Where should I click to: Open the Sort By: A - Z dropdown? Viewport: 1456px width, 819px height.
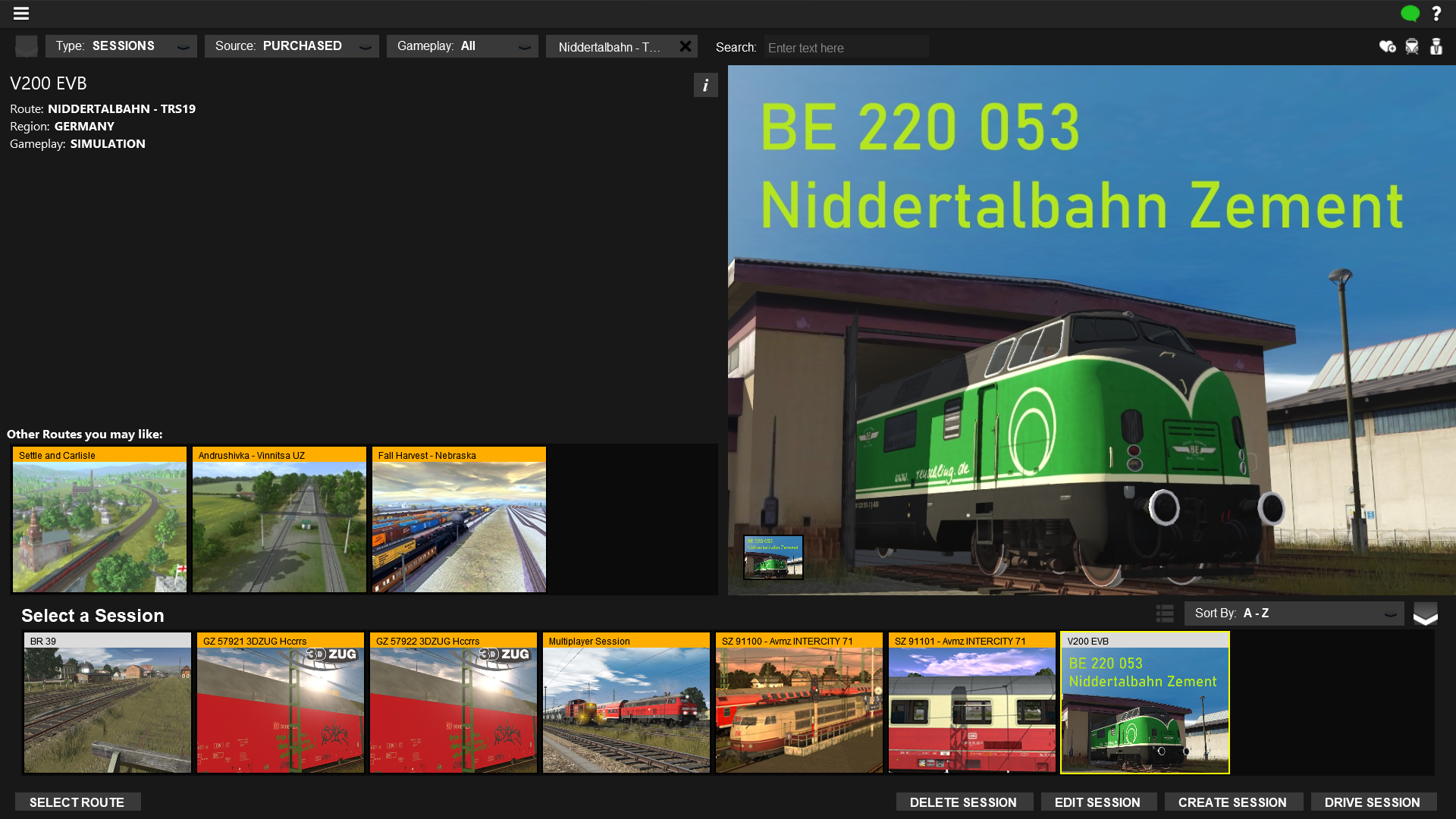(x=1294, y=613)
